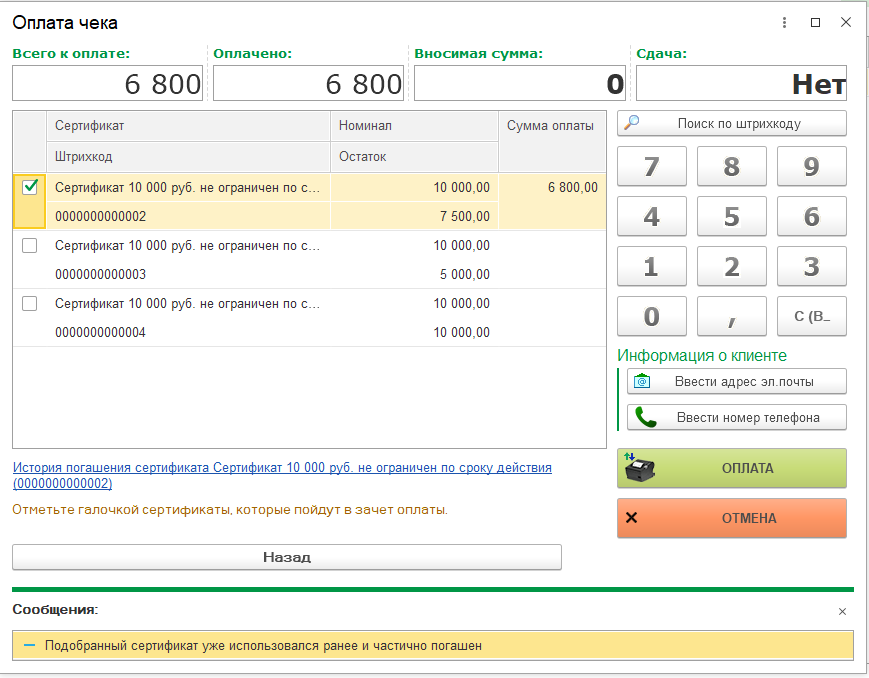This screenshot has width=869, height=678.
Task: Click the X icon on ОТМЕНА button
Action: pos(631,518)
